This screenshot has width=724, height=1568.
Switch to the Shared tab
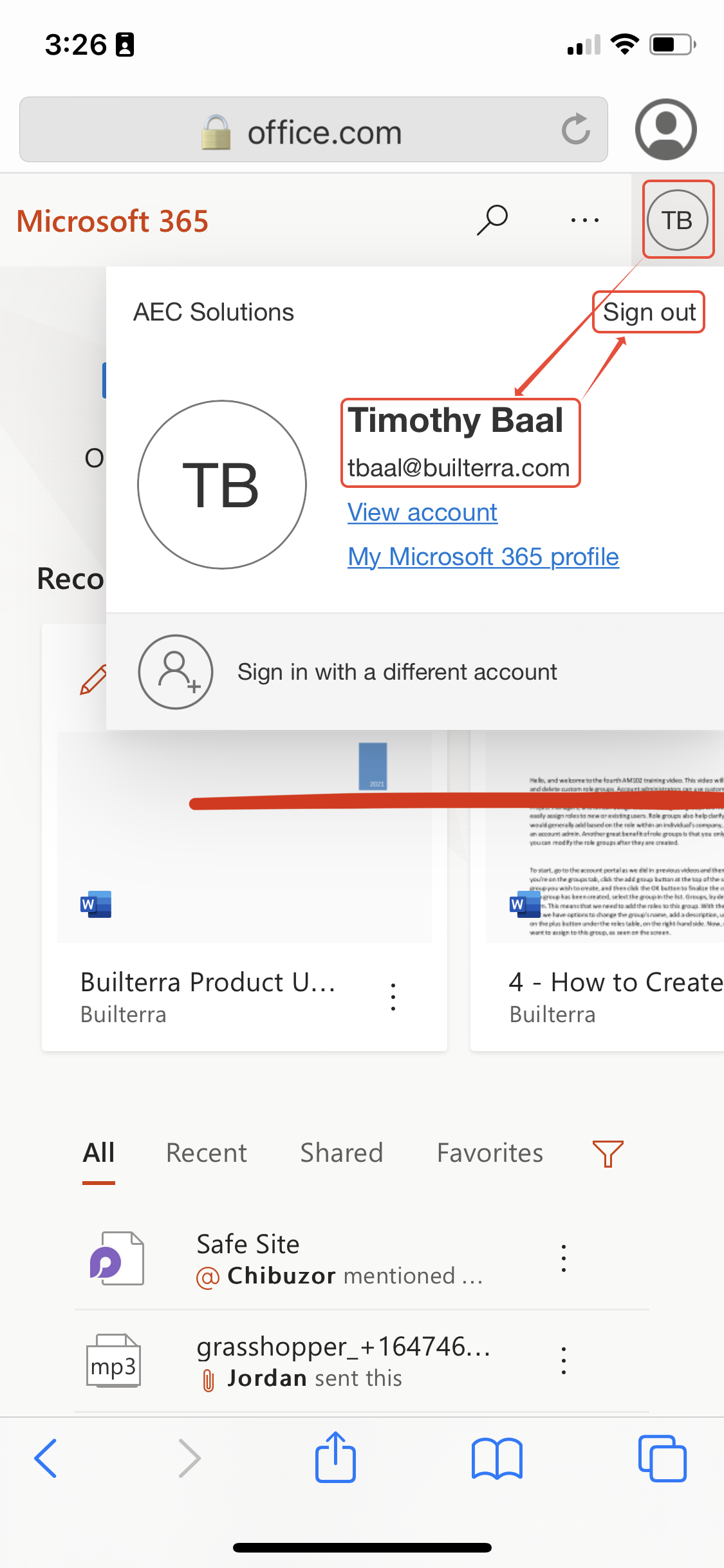pyautogui.click(x=342, y=1153)
